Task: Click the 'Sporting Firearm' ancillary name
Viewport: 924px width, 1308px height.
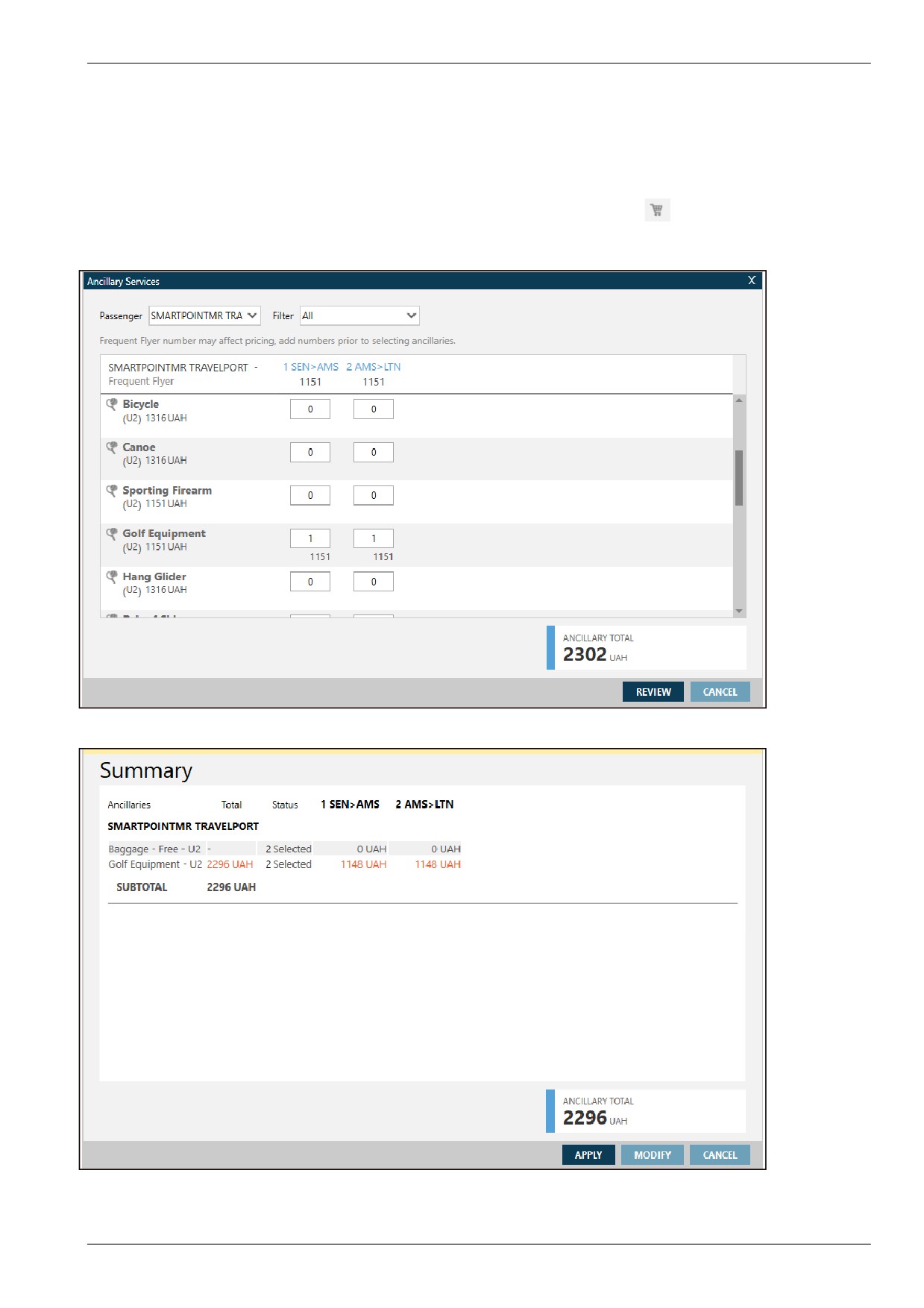Action: (167, 491)
